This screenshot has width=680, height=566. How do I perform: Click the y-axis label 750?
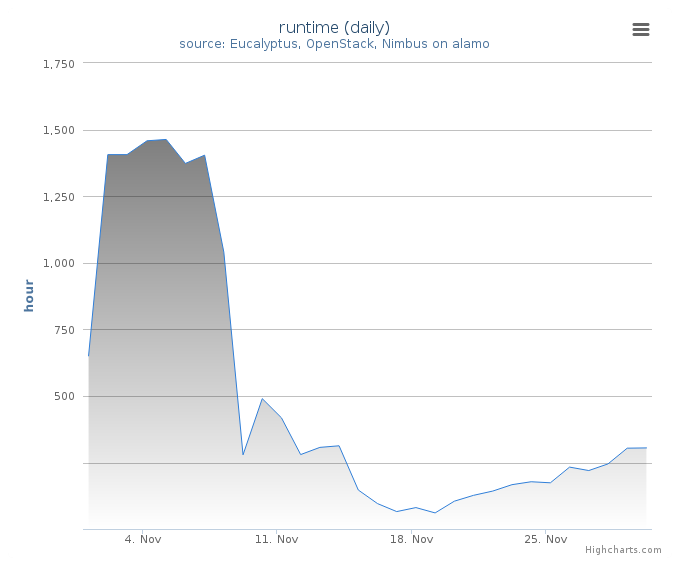pos(64,330)
